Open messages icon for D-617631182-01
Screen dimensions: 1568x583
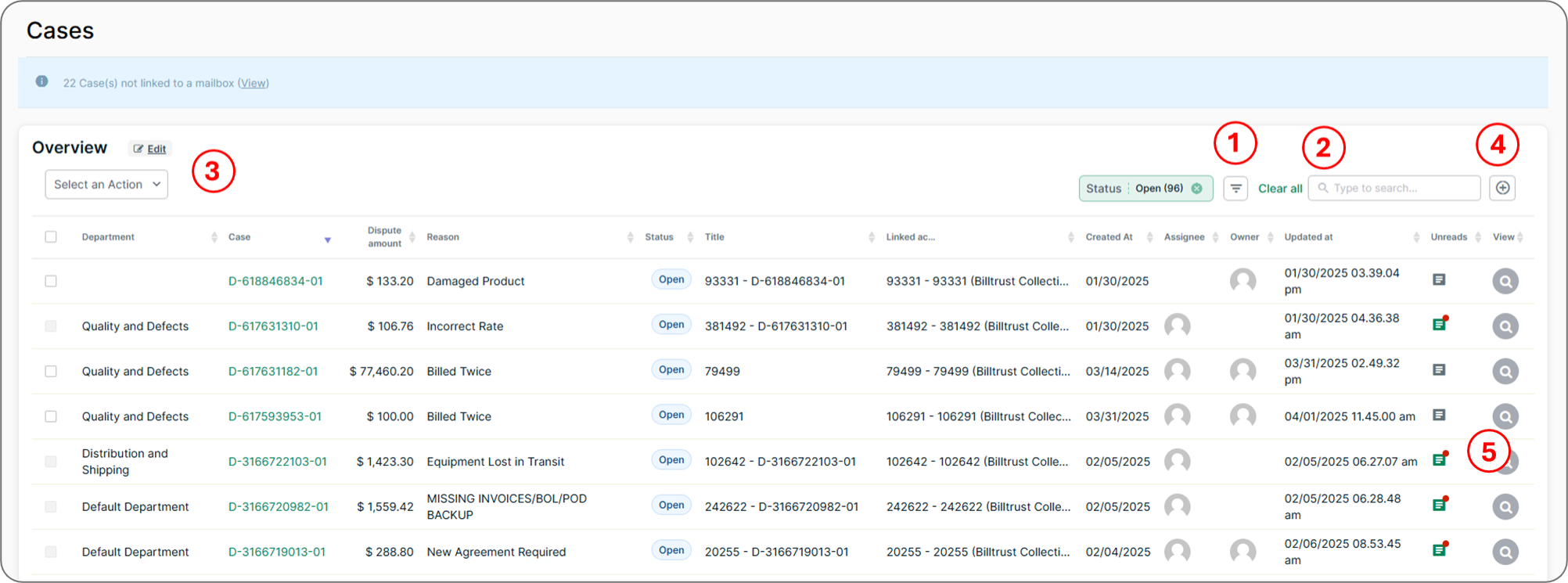tap(1439, 369)
